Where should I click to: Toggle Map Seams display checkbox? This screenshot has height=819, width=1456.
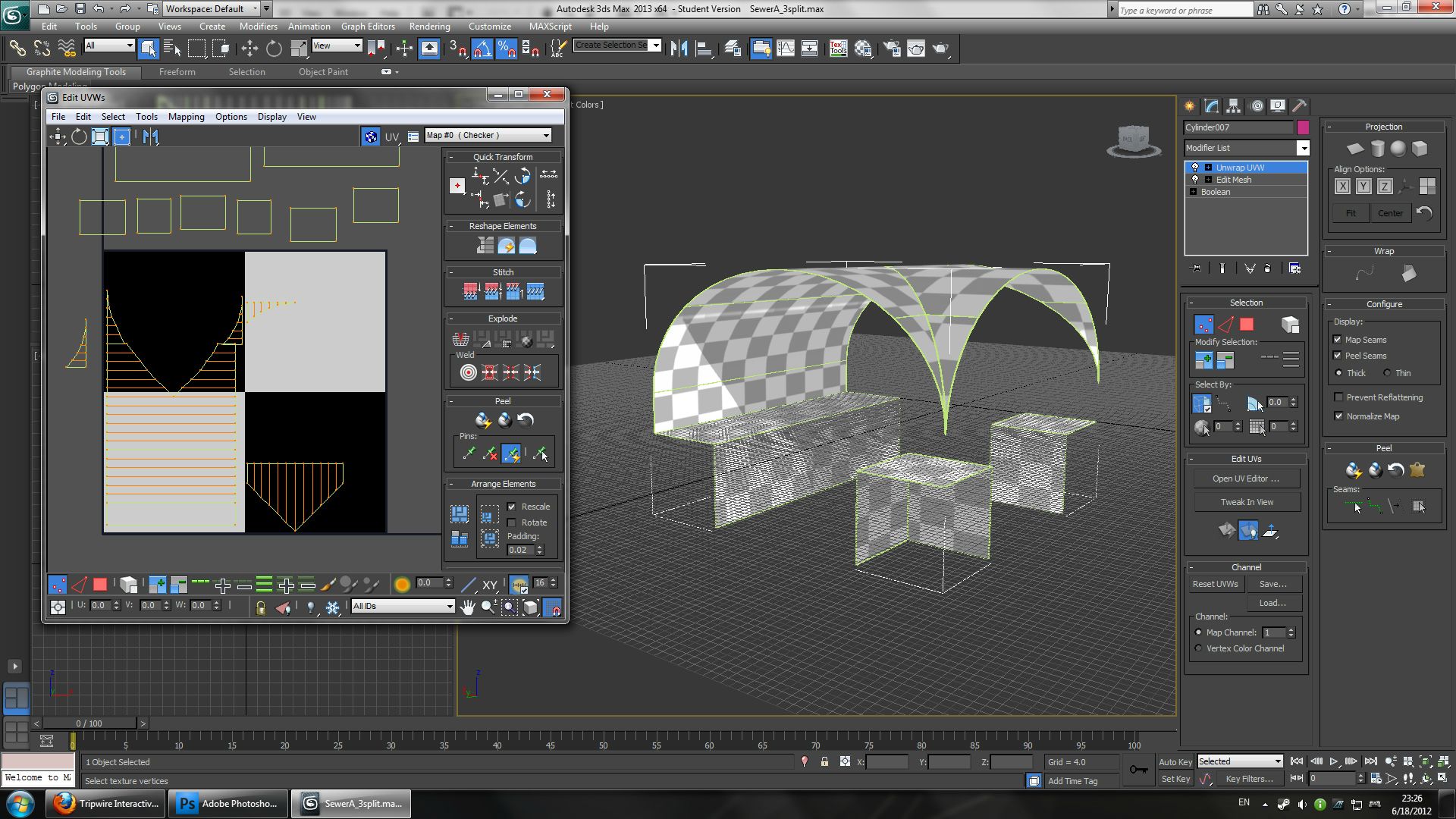coord(1338,339)
